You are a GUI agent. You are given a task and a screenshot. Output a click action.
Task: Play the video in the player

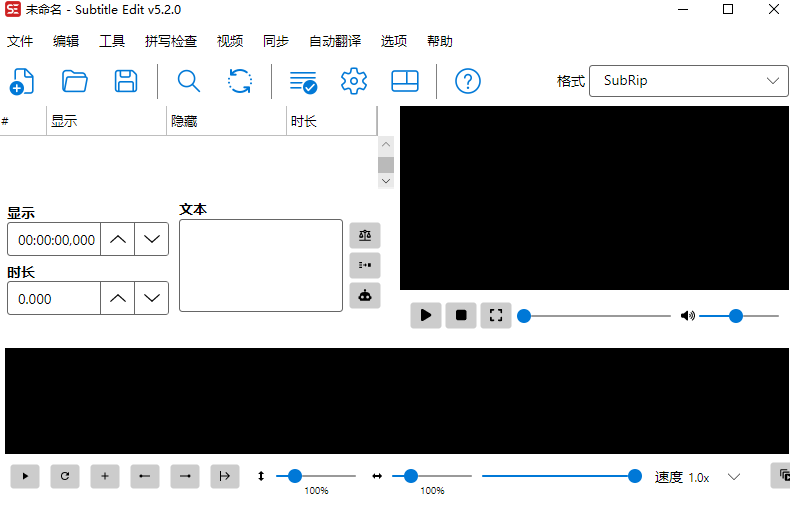pos(426,315)
